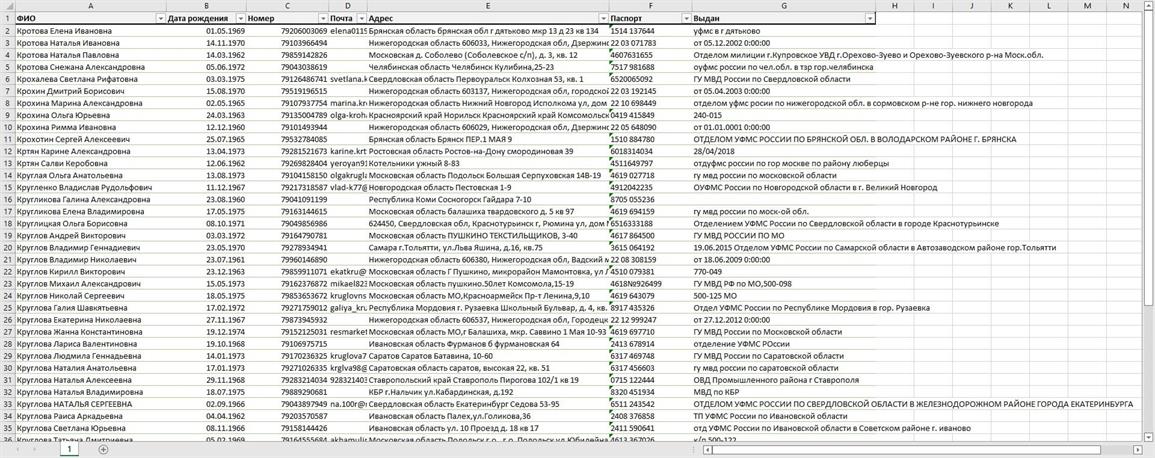Select issuer cell 28/04/2018
This screenshot has width=1155, height=458.
(x=784, y=151)
